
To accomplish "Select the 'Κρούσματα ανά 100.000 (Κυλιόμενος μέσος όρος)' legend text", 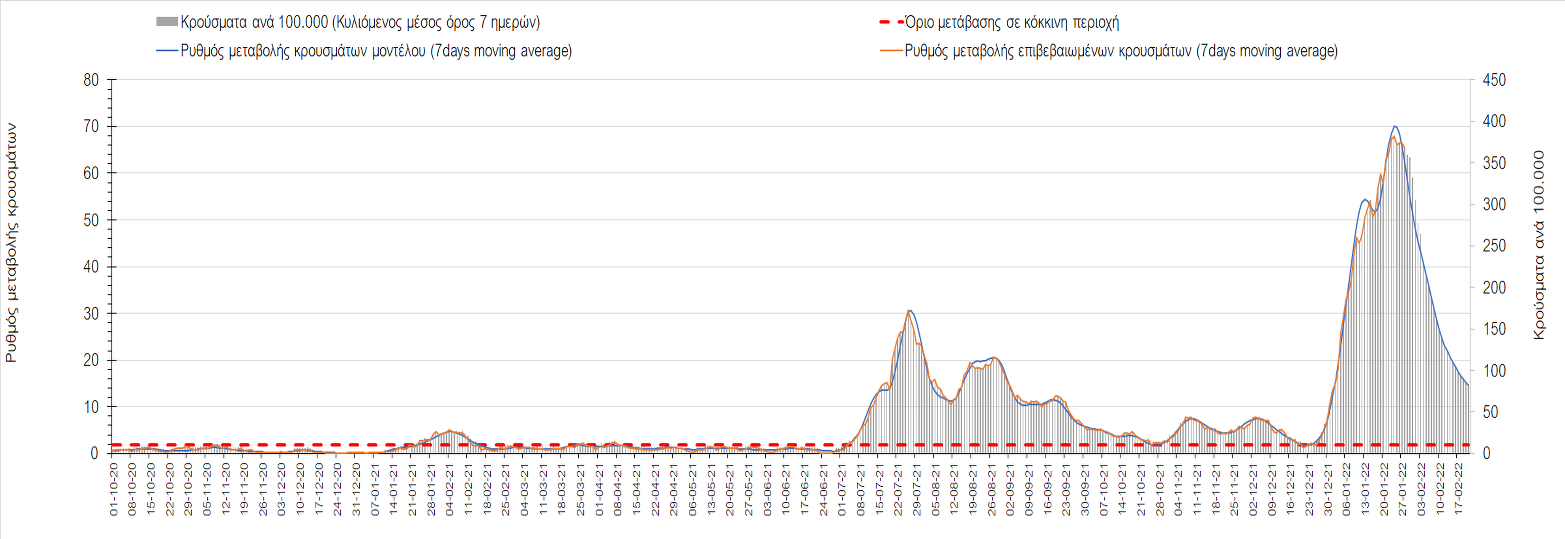I will tap(361, 23).
